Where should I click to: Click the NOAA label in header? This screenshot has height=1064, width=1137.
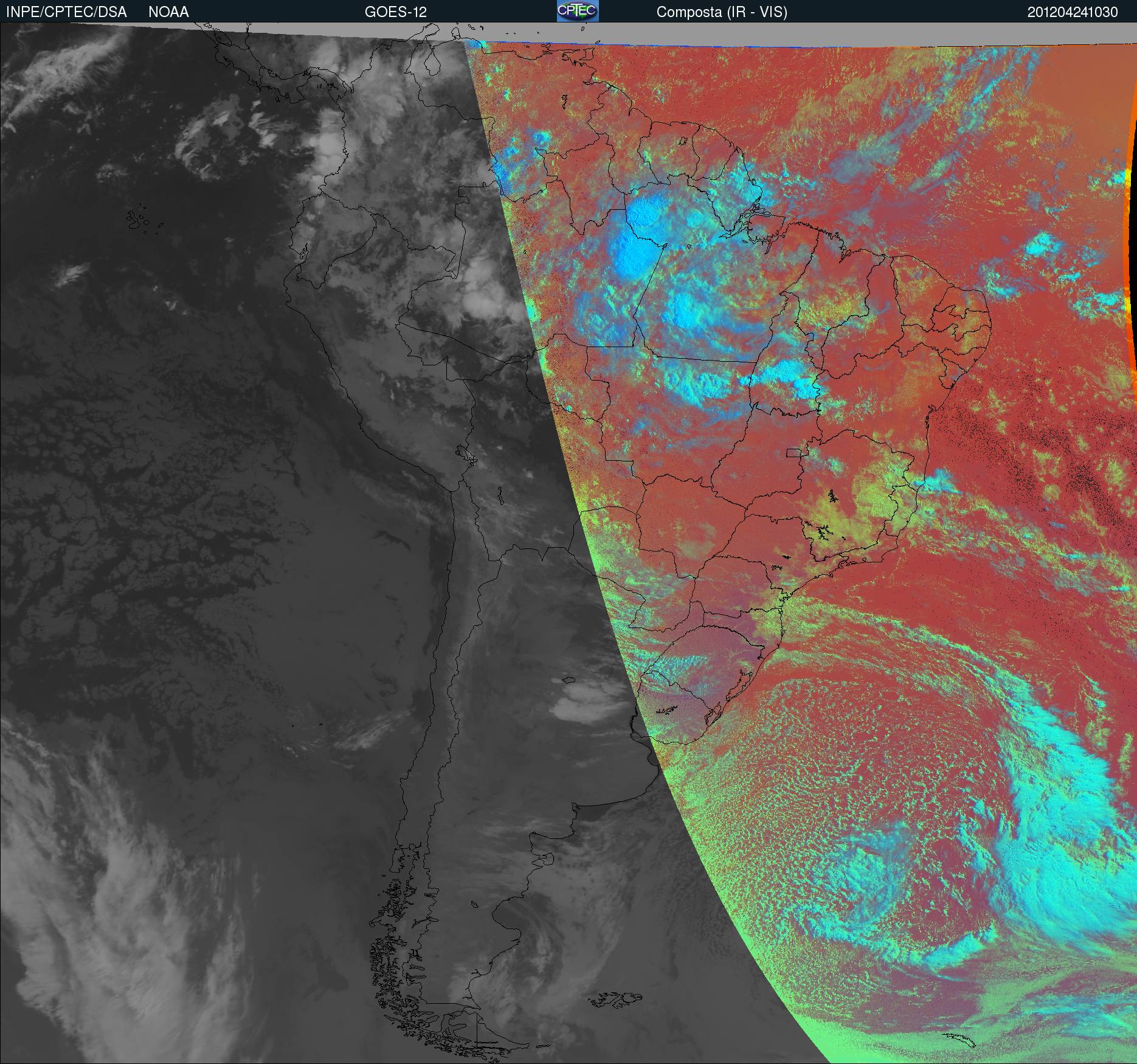click(168, 12)
